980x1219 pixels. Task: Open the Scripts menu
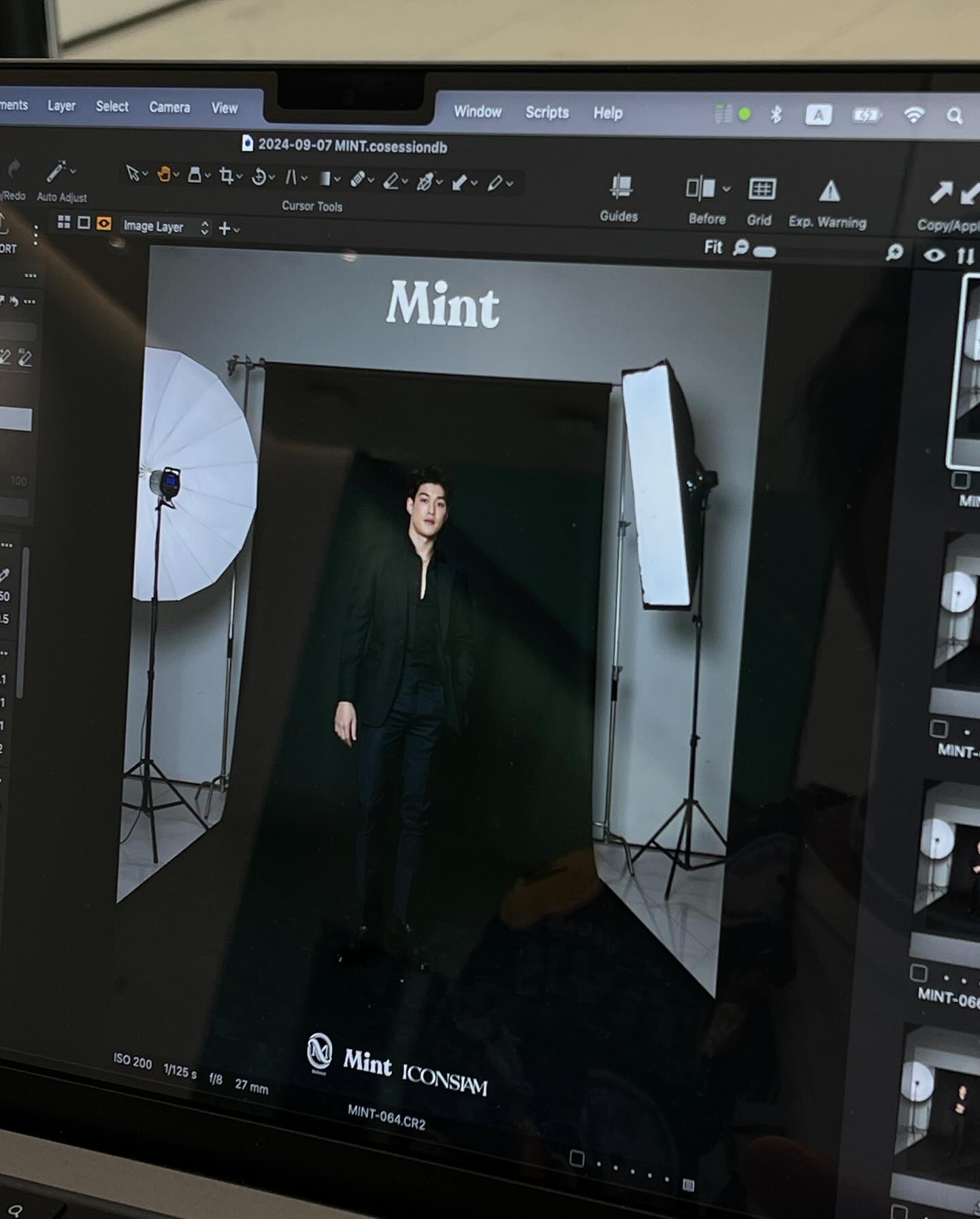[x=547, y=112]
